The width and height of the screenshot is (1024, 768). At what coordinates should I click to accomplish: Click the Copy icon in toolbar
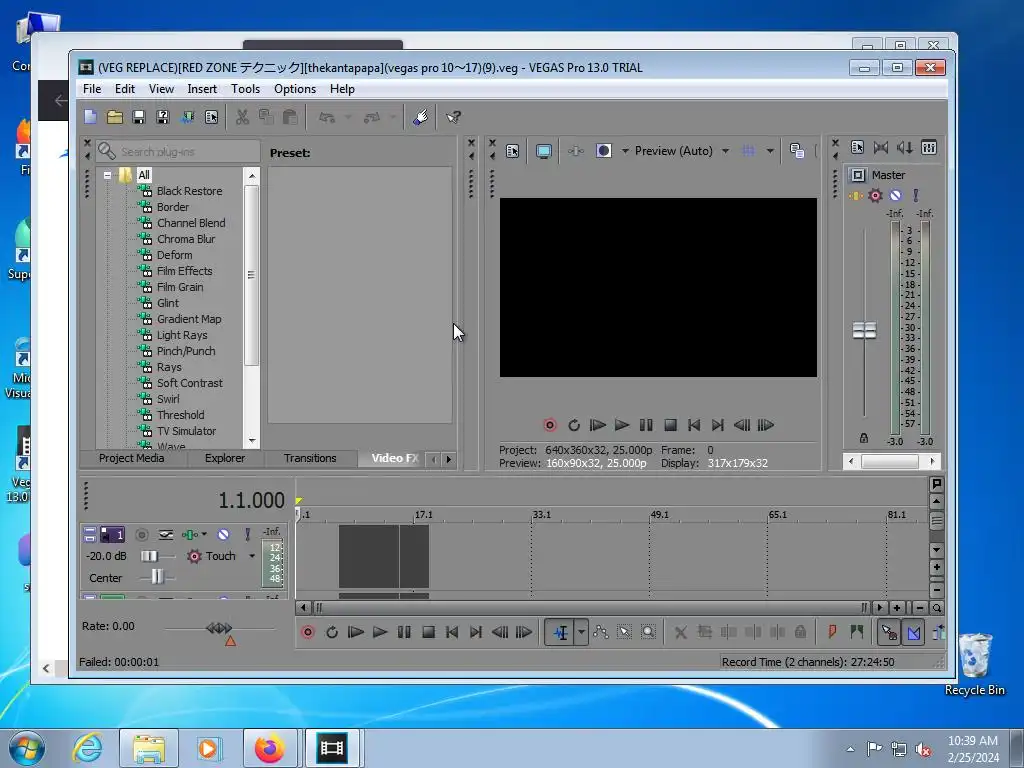[266, 117]
